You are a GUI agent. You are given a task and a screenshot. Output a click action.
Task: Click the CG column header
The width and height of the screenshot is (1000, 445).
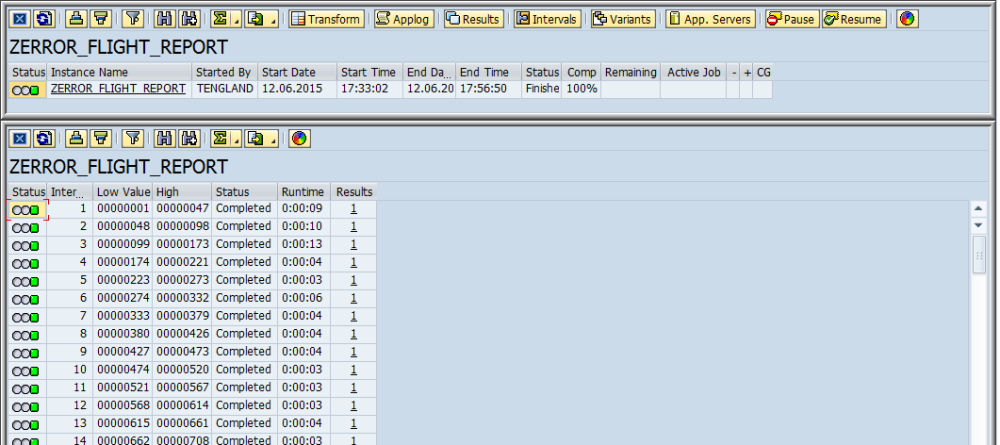point(763,72)
